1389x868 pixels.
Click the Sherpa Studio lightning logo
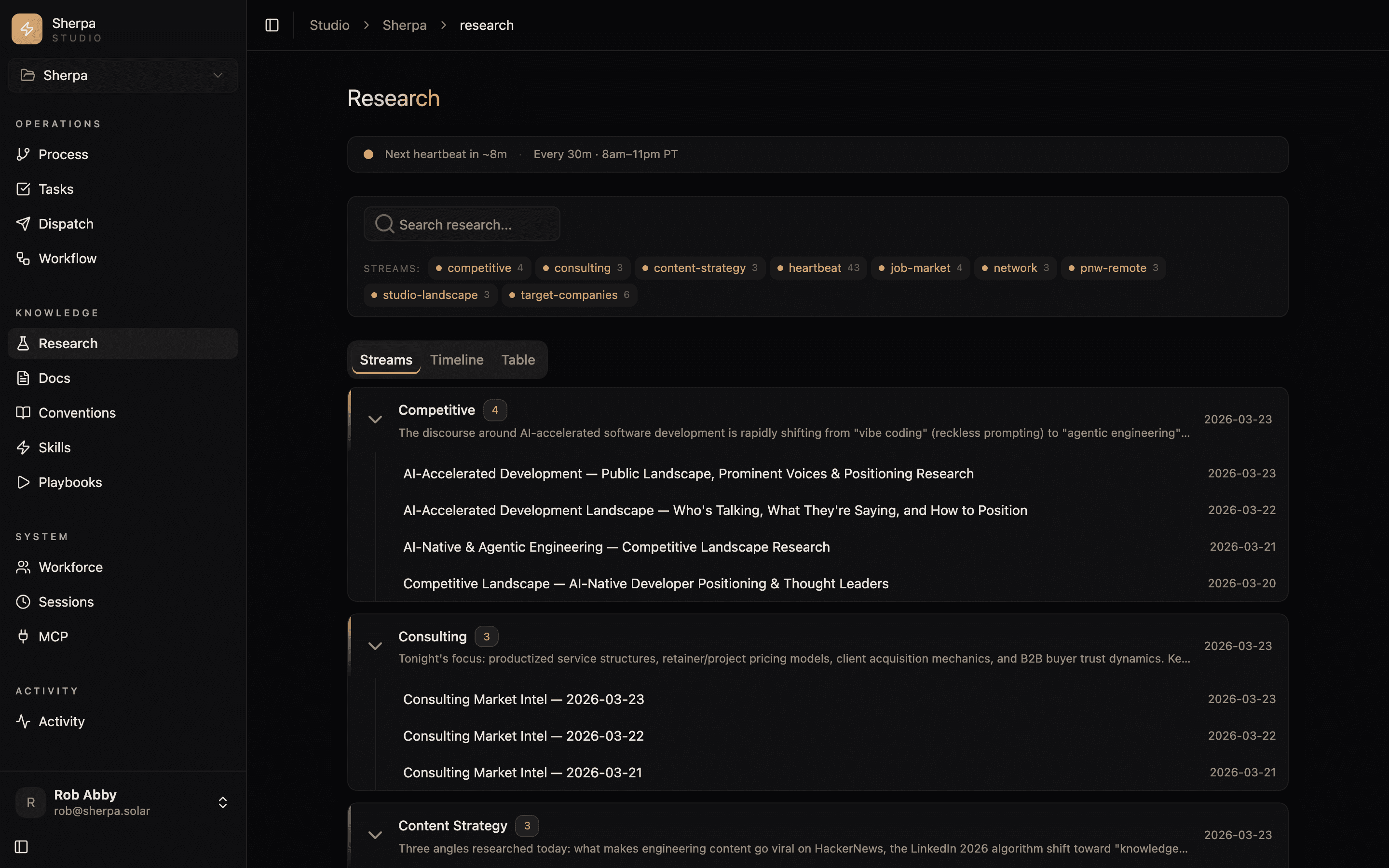(27, 29)
